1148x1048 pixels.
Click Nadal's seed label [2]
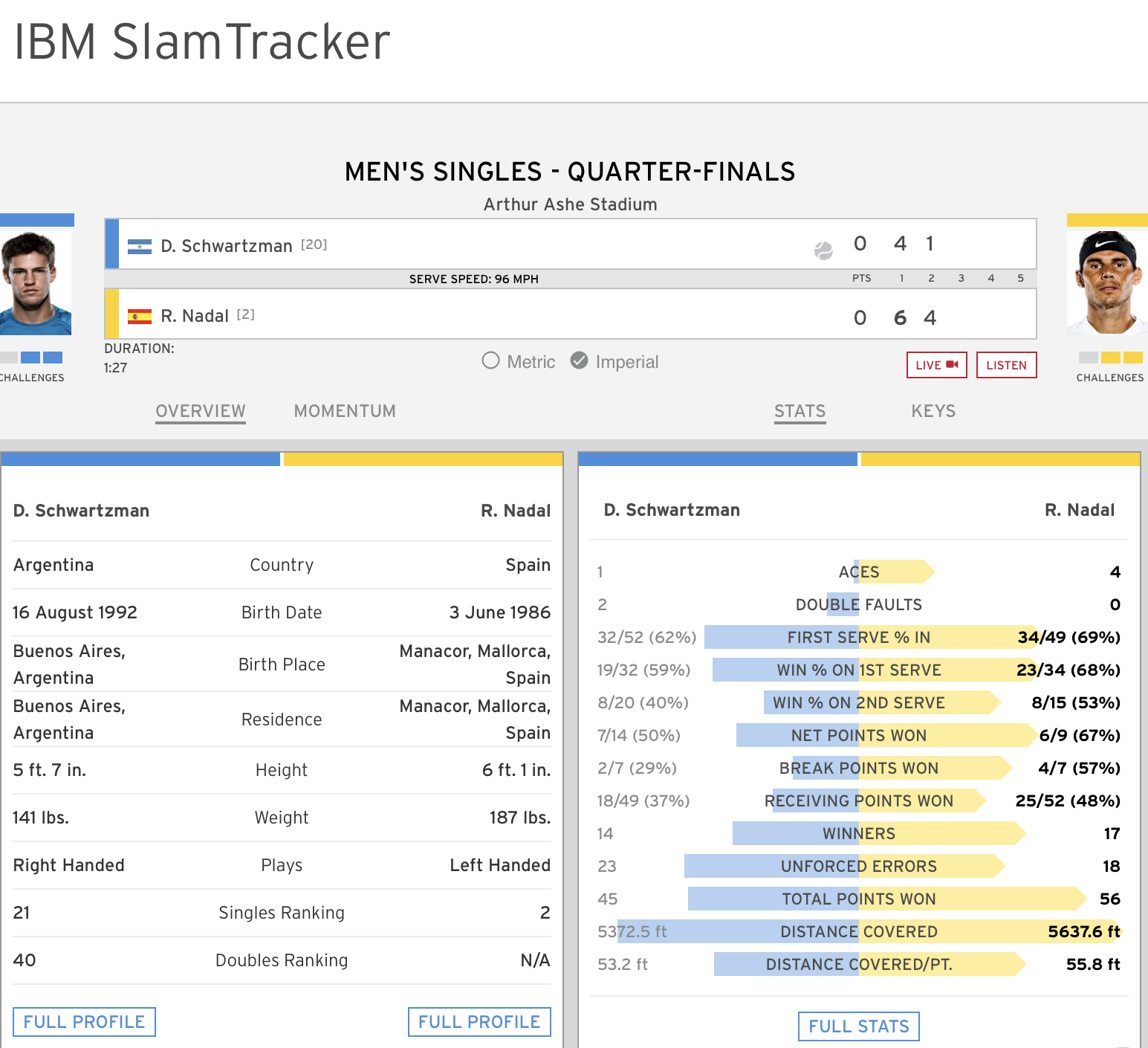point(246,314)
